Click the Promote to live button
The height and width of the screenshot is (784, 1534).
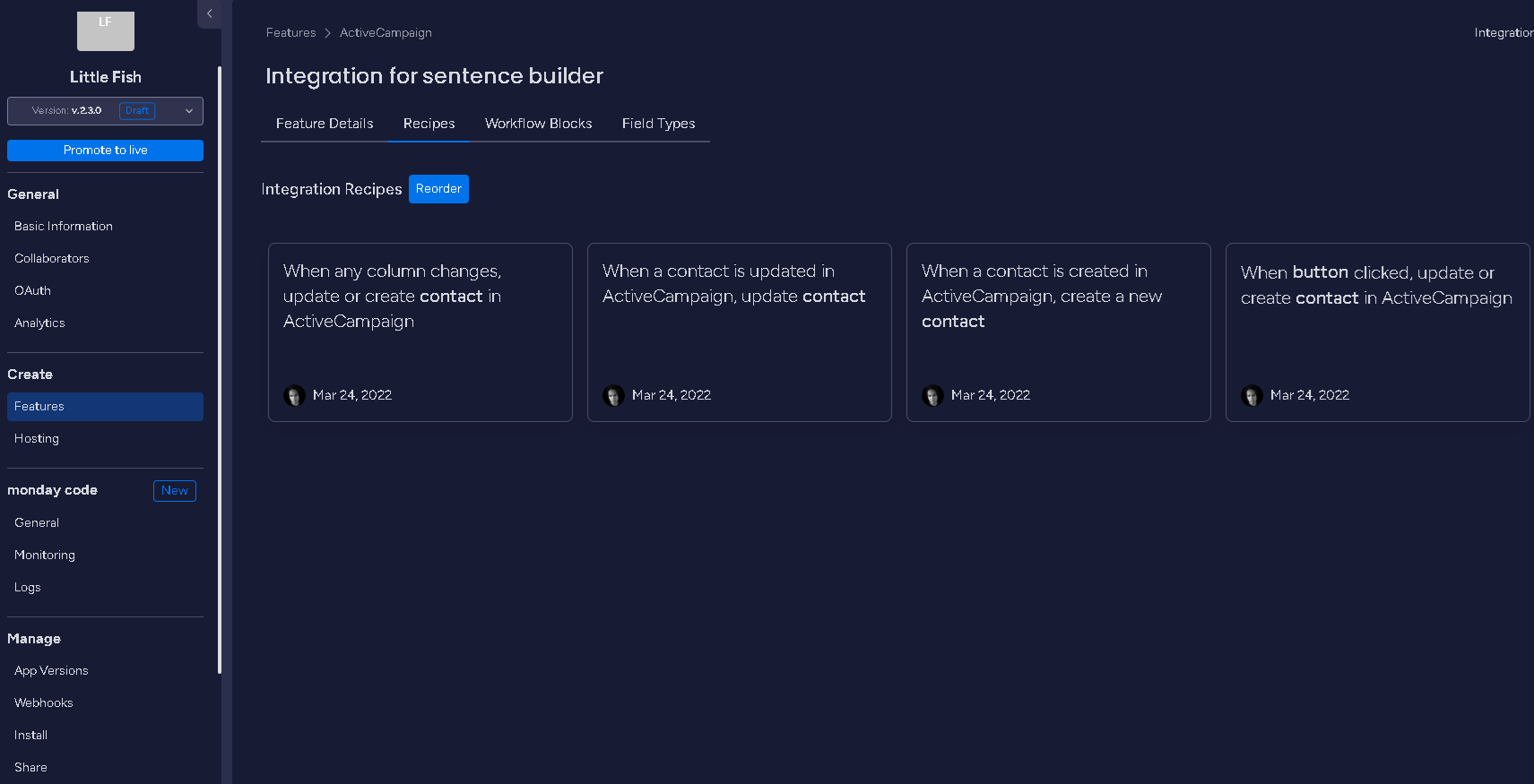pyautogui.click(x=105, y=151)
